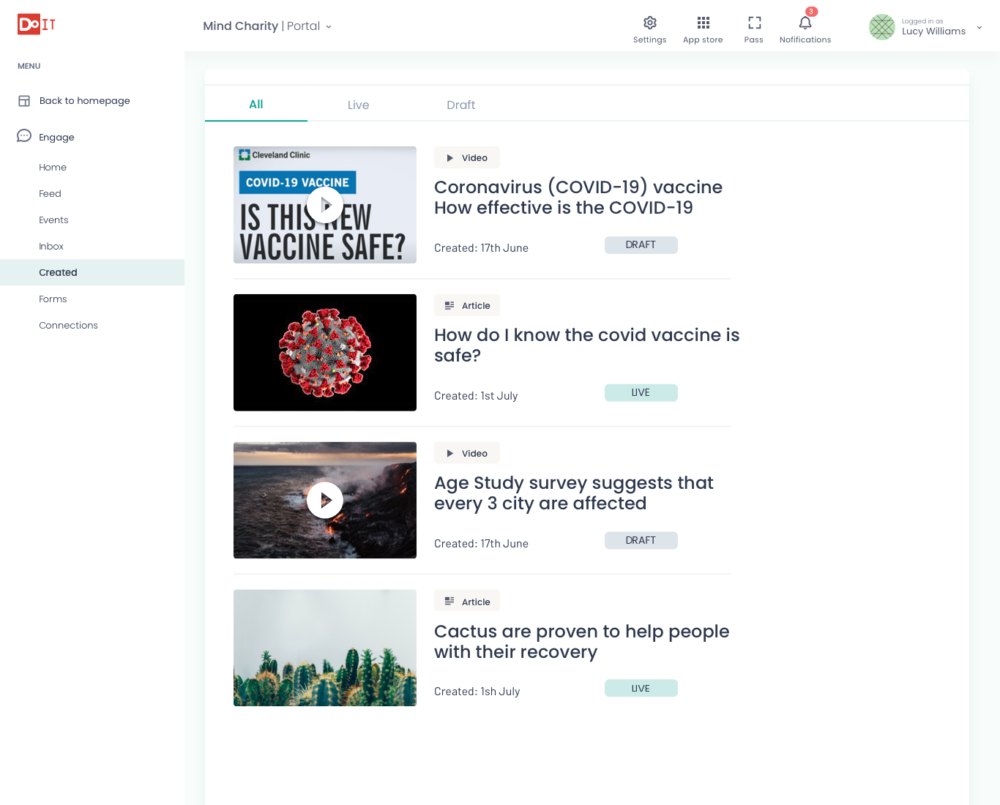This screenshot has height=805, width=1000.
Task: Expand the user account chevron
Action: pyautogui.click(x=979, y=28)
